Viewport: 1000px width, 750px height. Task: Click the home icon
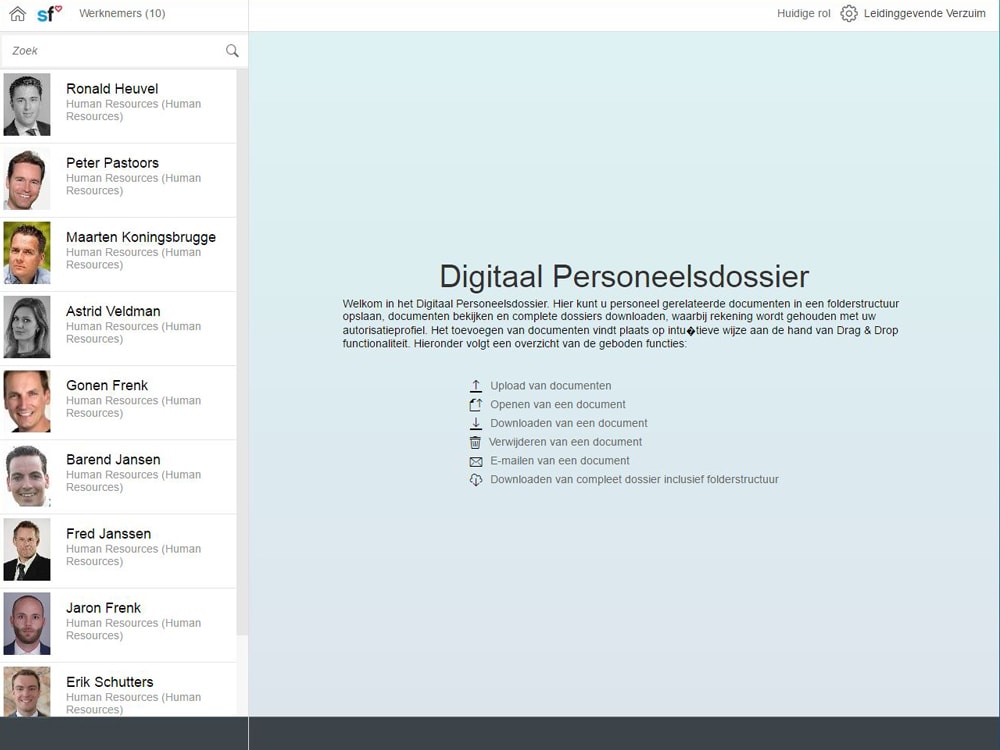click(17, 14)
